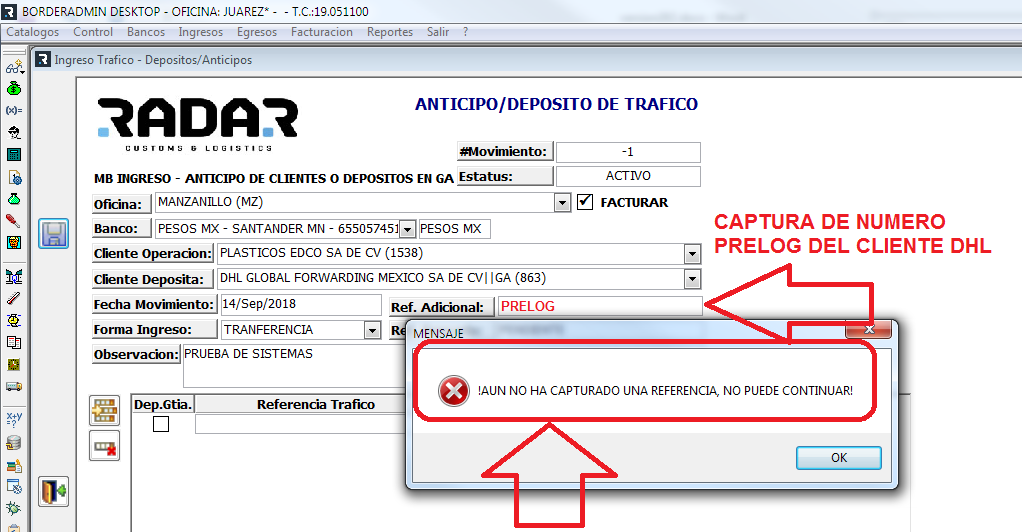Open the stacked books icon

14,465
